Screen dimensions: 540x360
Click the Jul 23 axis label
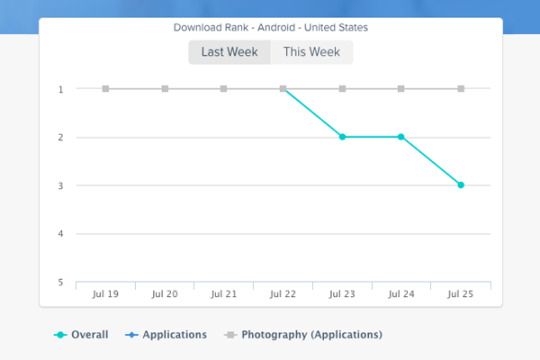[342, 294]
